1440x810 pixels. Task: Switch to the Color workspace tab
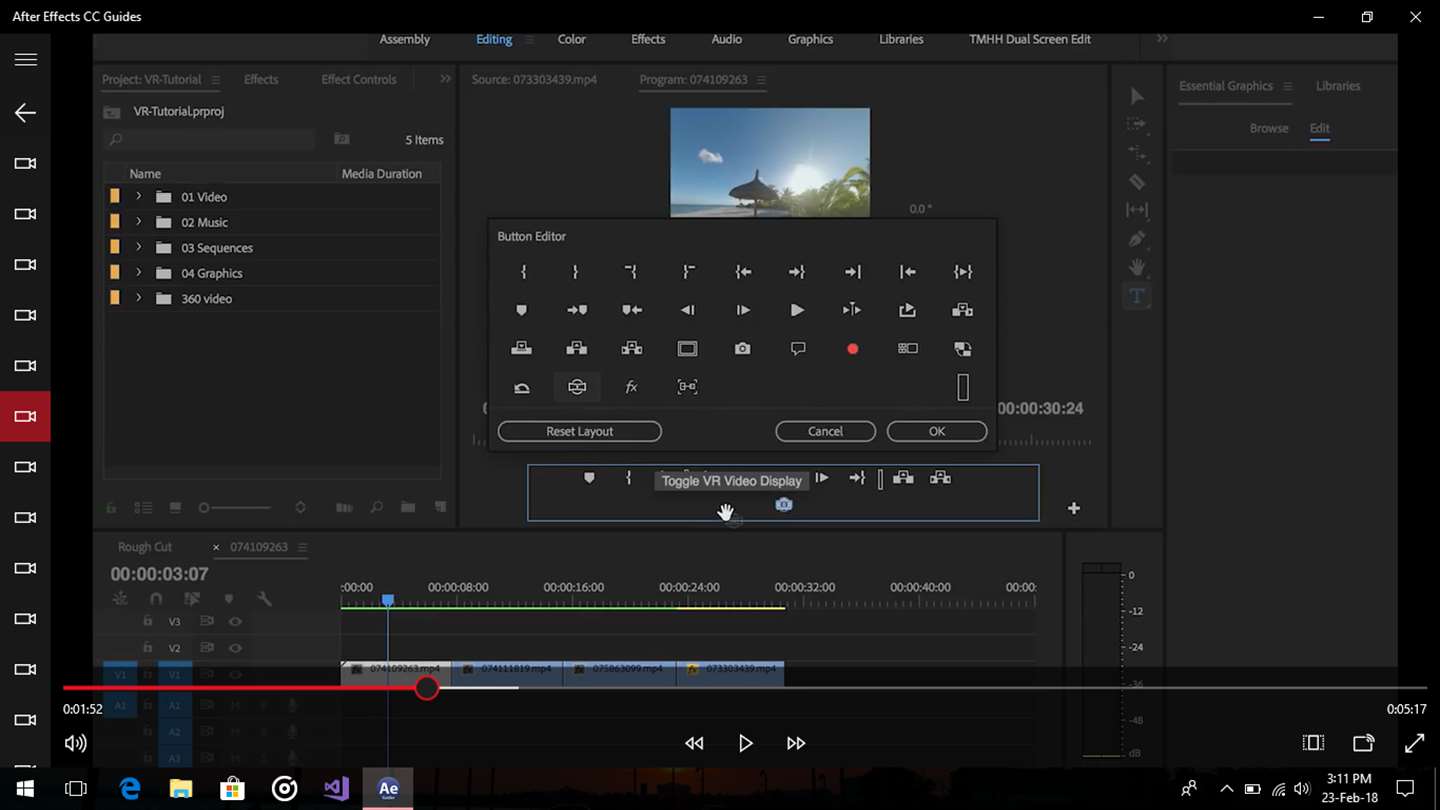(x=571, y=39)
